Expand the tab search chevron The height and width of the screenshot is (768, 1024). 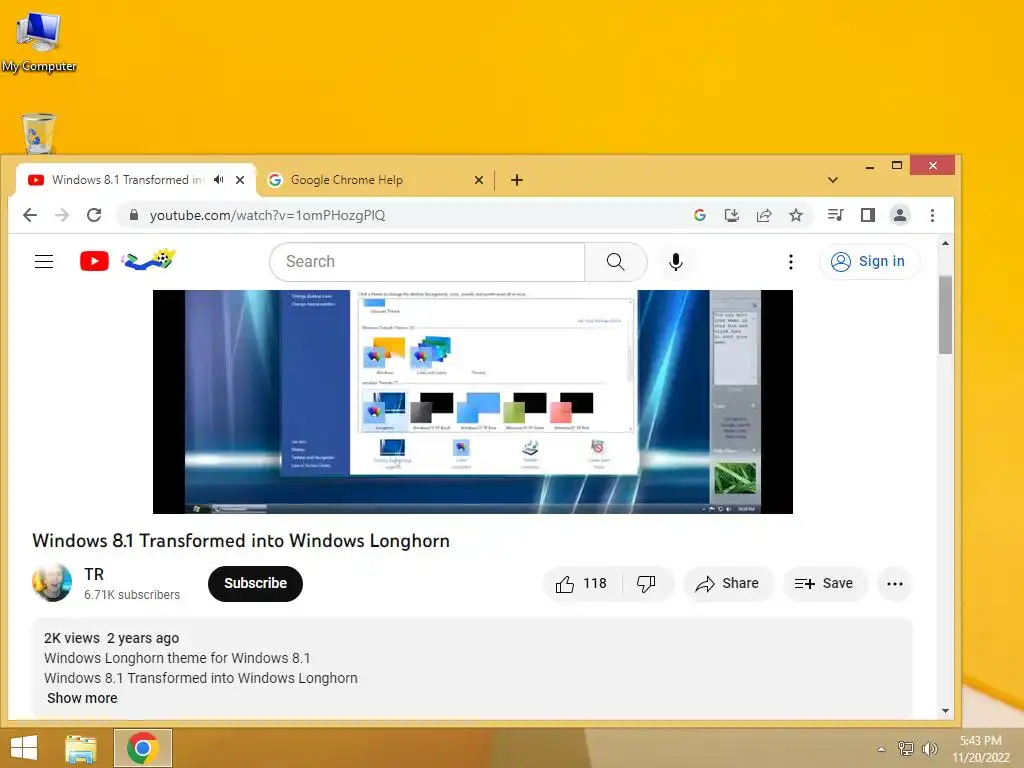click(x=833, y=180)
